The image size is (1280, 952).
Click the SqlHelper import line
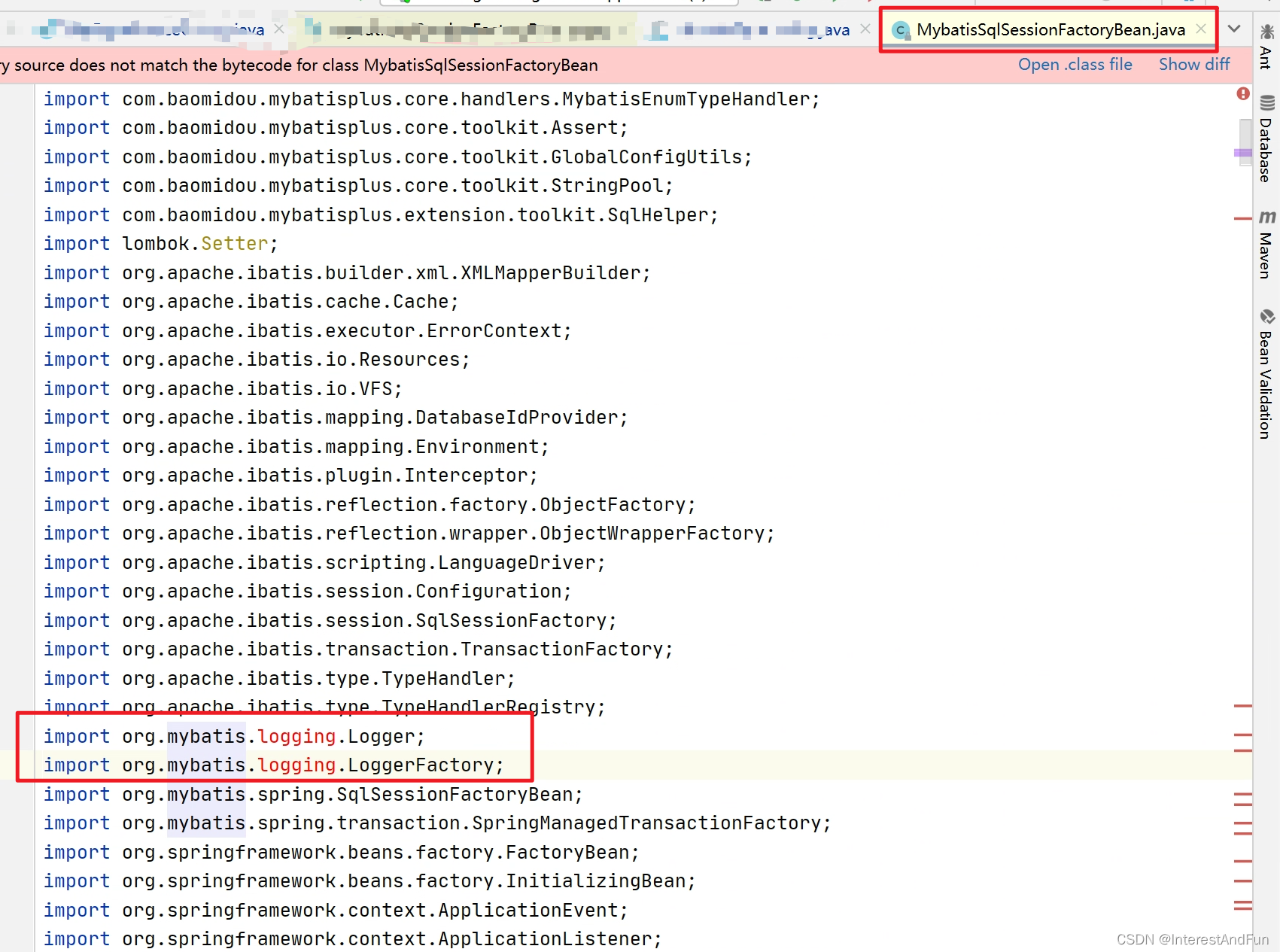pyautogui.click(x=381, y=215)
